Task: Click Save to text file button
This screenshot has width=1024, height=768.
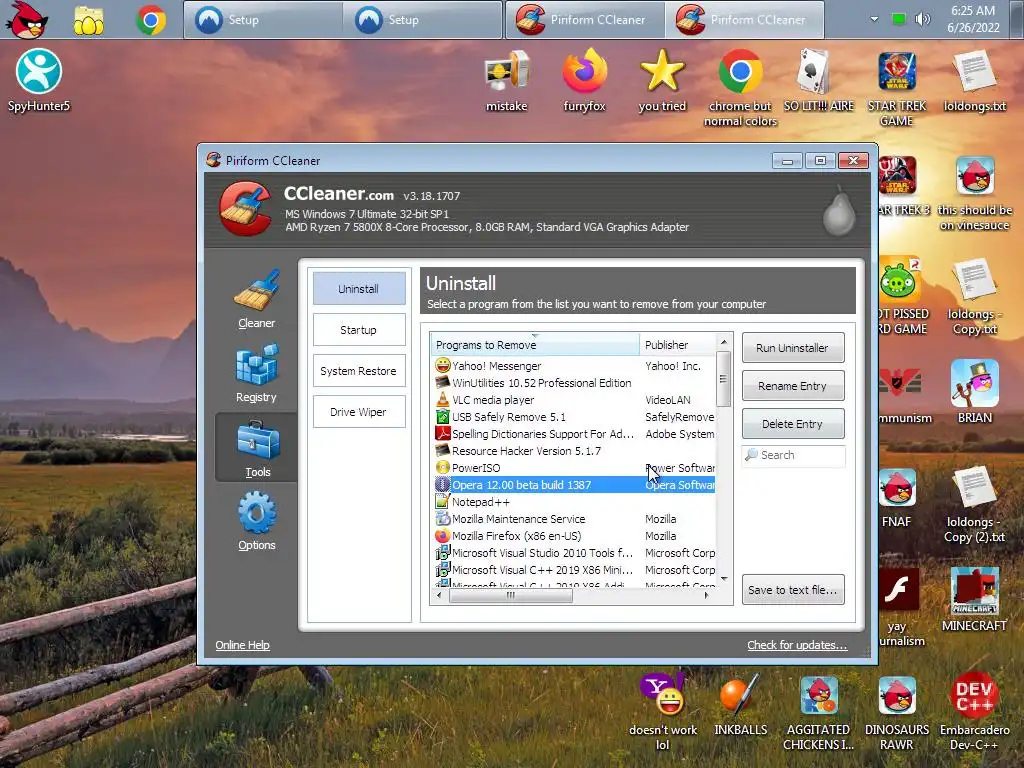Action: point(792,590)
